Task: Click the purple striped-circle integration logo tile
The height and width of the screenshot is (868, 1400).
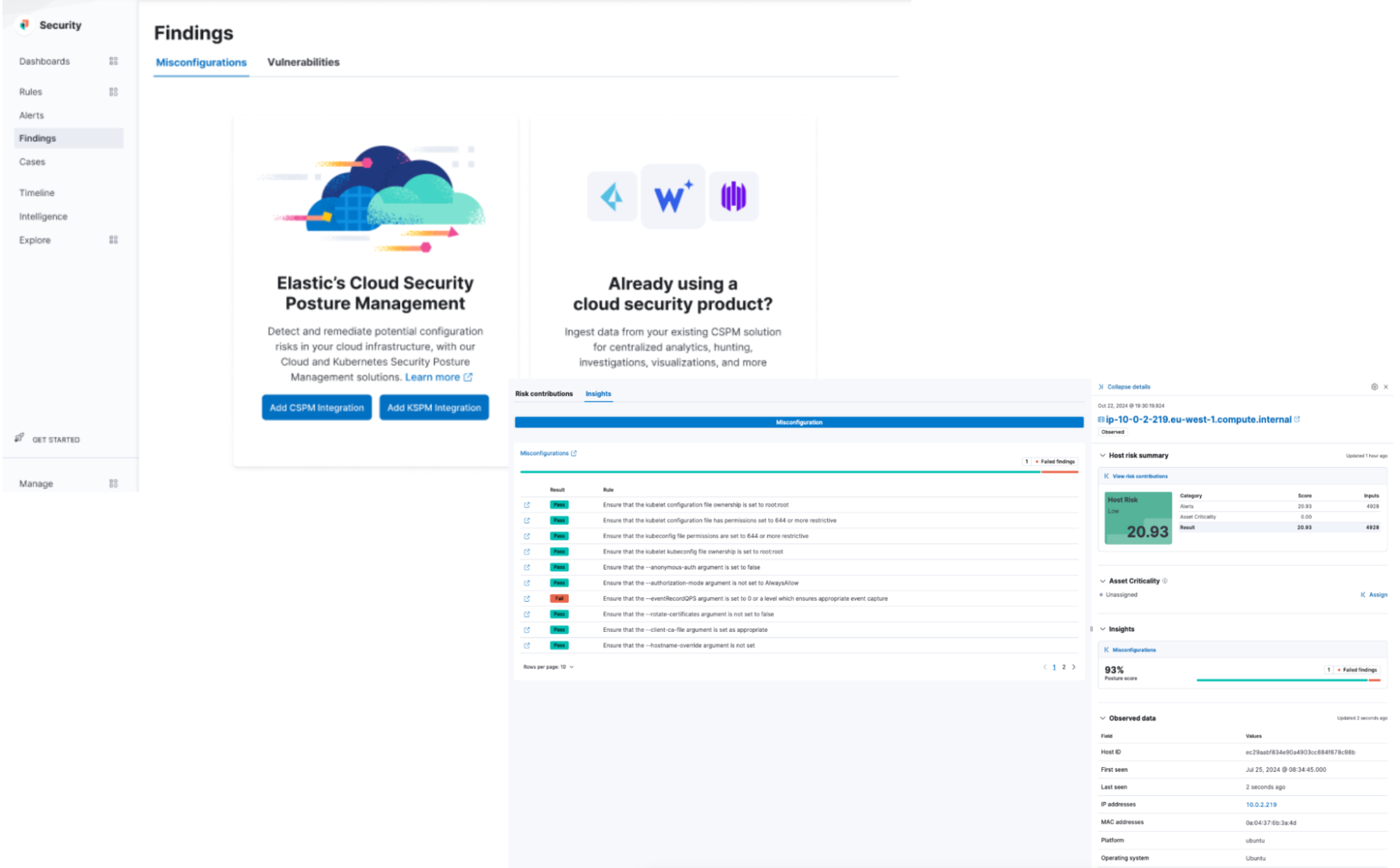Action: click(x=733, y=196)
